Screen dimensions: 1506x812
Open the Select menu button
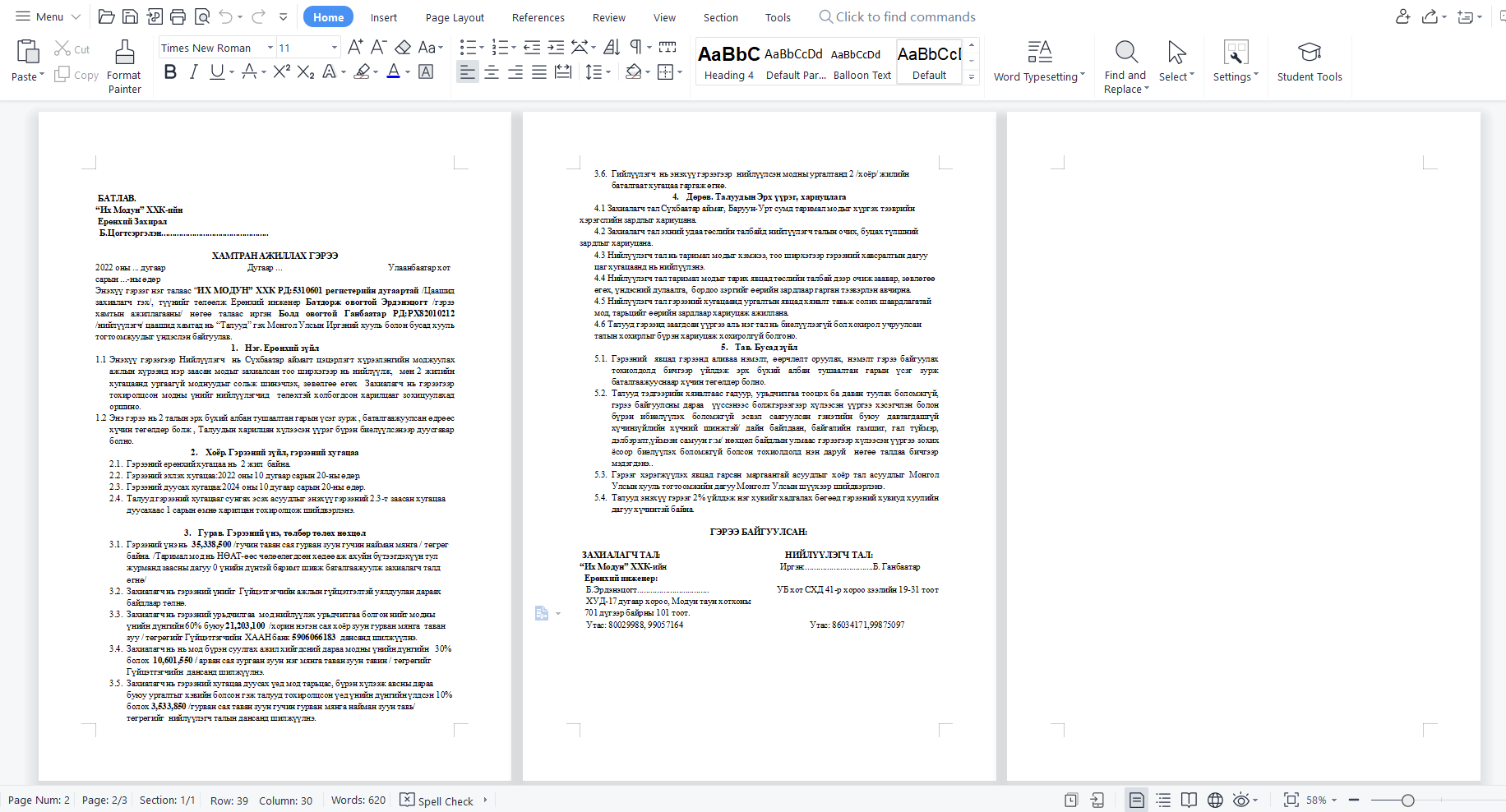coord(1176,62)
